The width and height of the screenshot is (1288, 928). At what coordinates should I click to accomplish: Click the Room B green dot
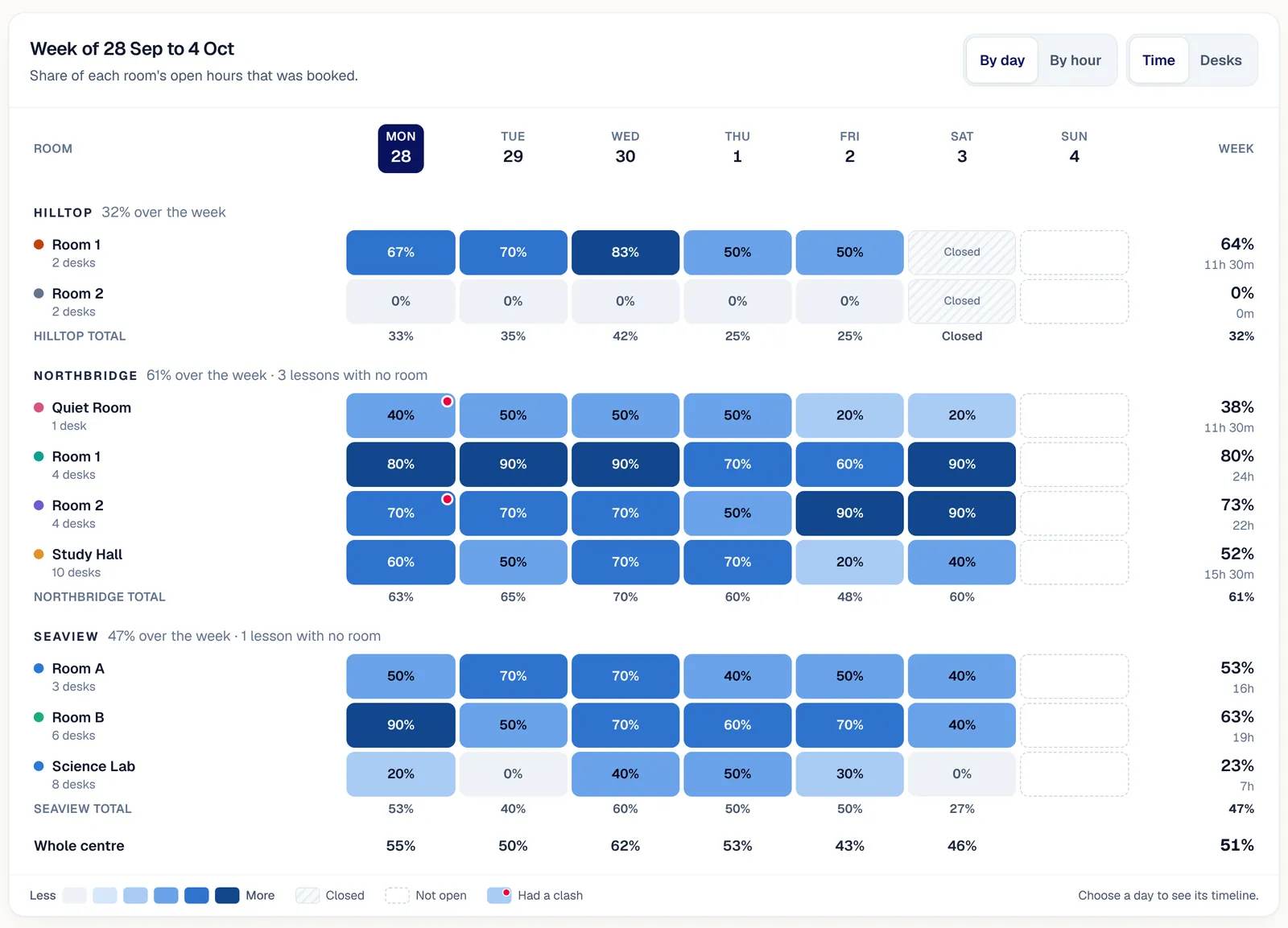39,717
